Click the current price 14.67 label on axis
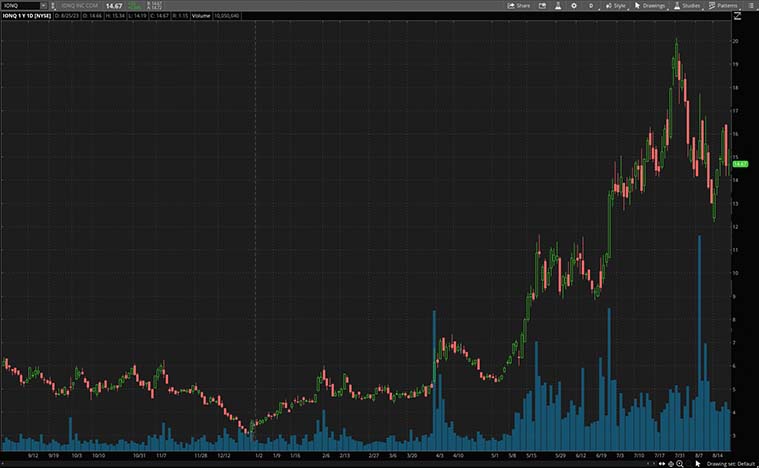Image resolution: width=759 pixels, height=468 pixels. (741, 164)
